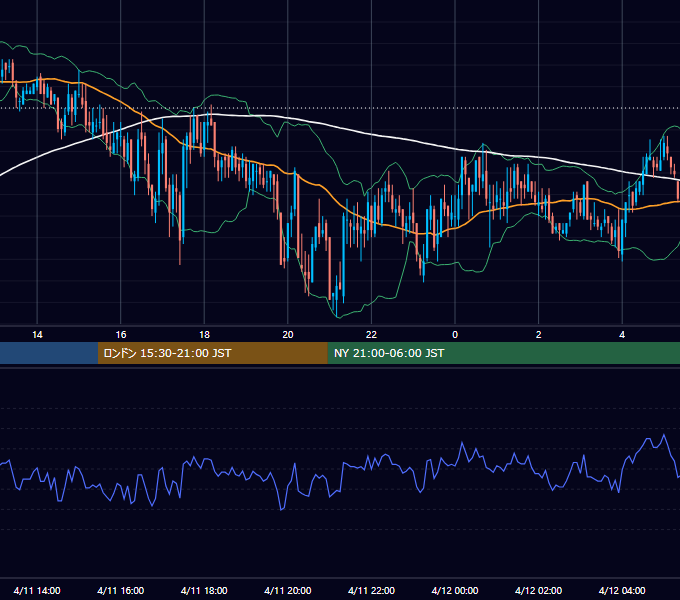Click the 4/12 00:00 date label

click(455, 590)
